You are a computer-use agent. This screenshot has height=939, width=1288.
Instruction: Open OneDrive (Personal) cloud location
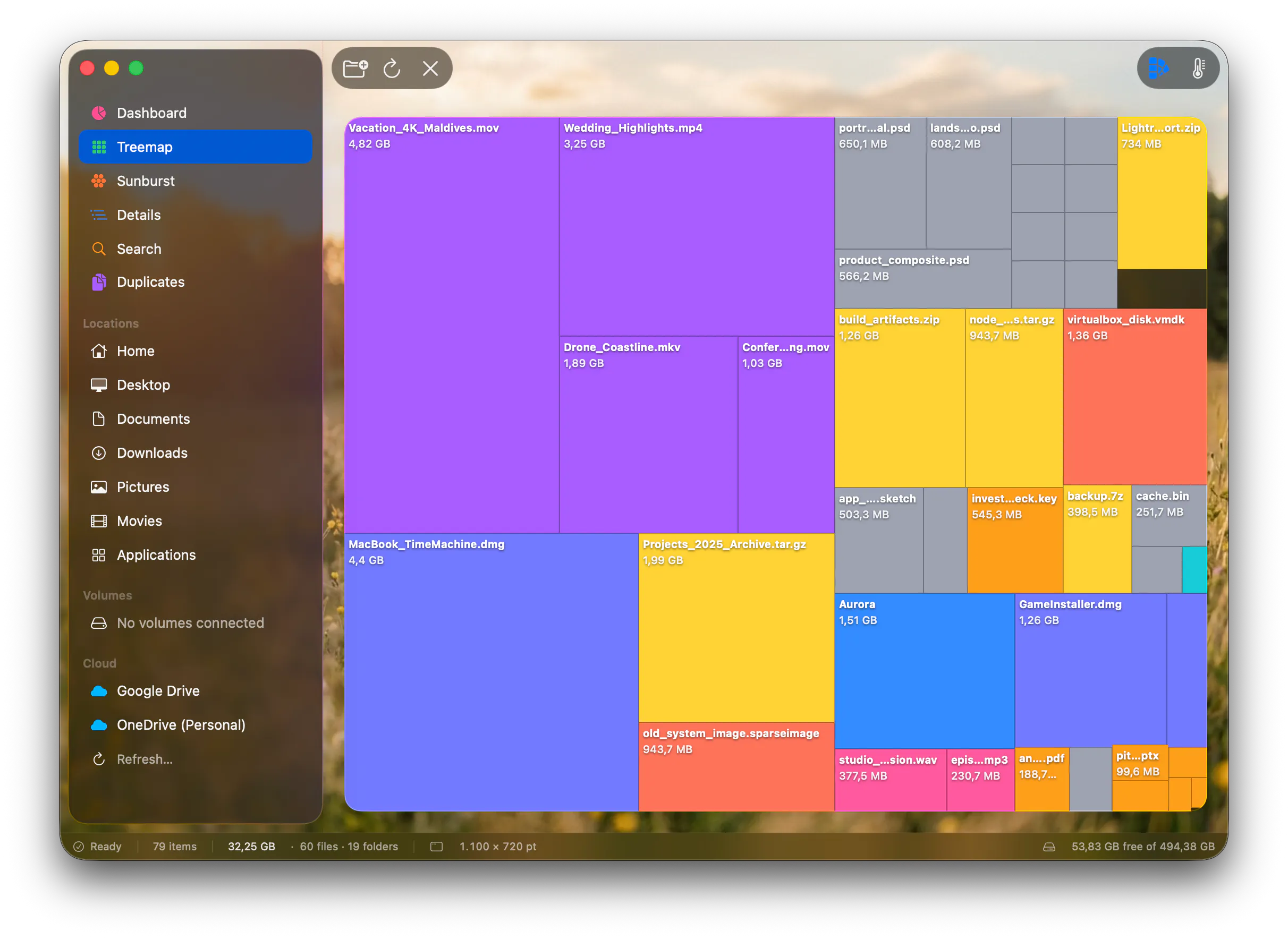pyautogui.click(x=195, y=726)
